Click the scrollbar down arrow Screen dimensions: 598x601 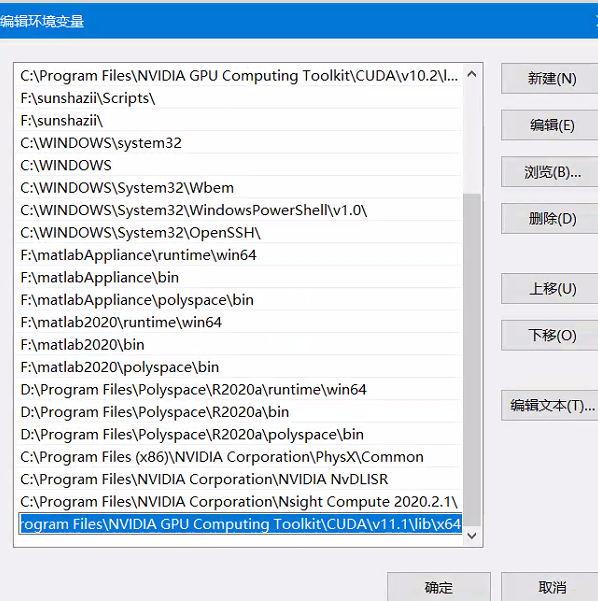[x=472, y=535]
